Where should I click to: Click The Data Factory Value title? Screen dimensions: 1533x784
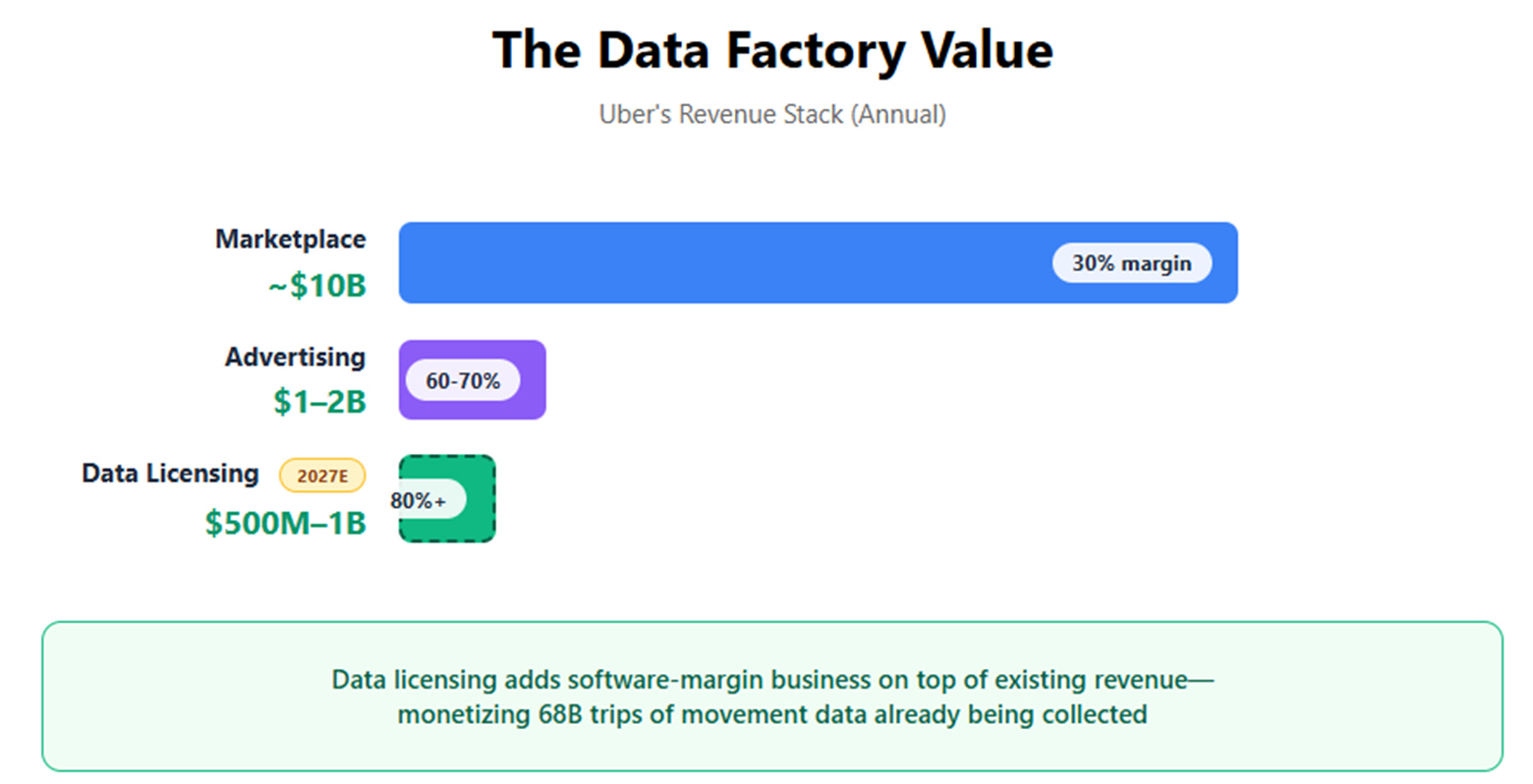pos(772,50)
